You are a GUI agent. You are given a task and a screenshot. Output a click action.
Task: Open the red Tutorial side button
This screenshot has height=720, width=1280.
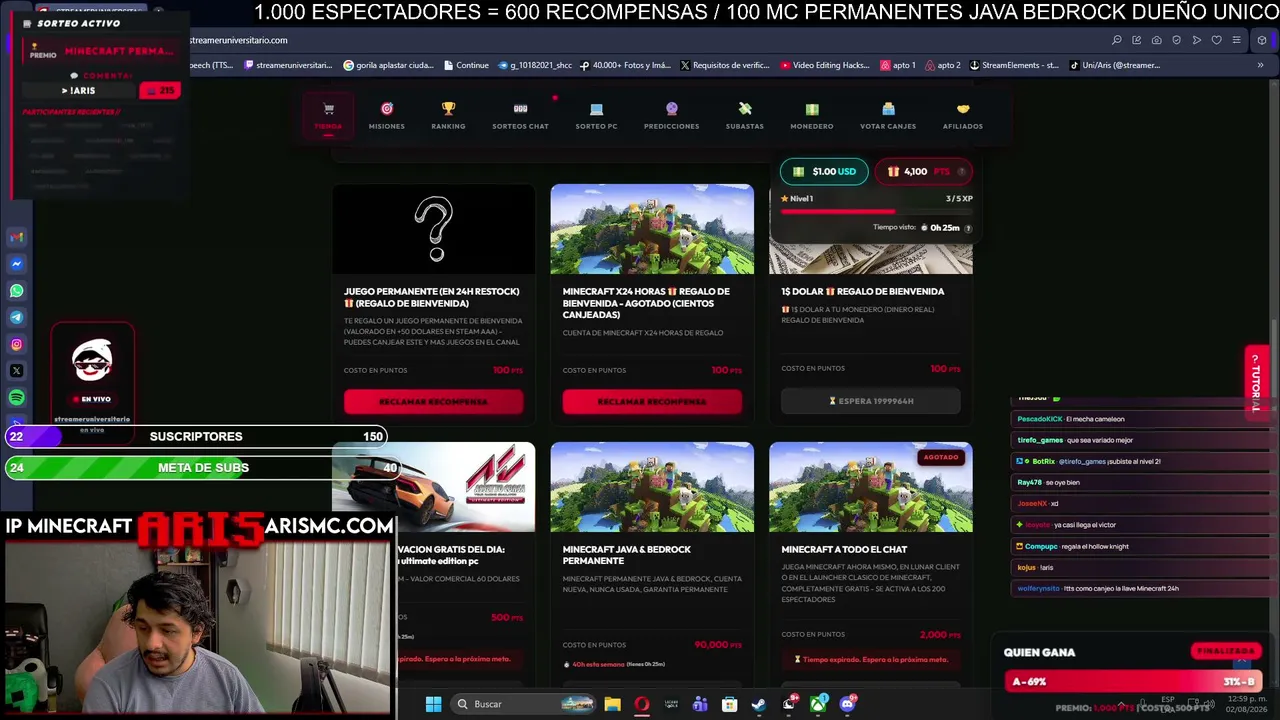point(1257,382)
